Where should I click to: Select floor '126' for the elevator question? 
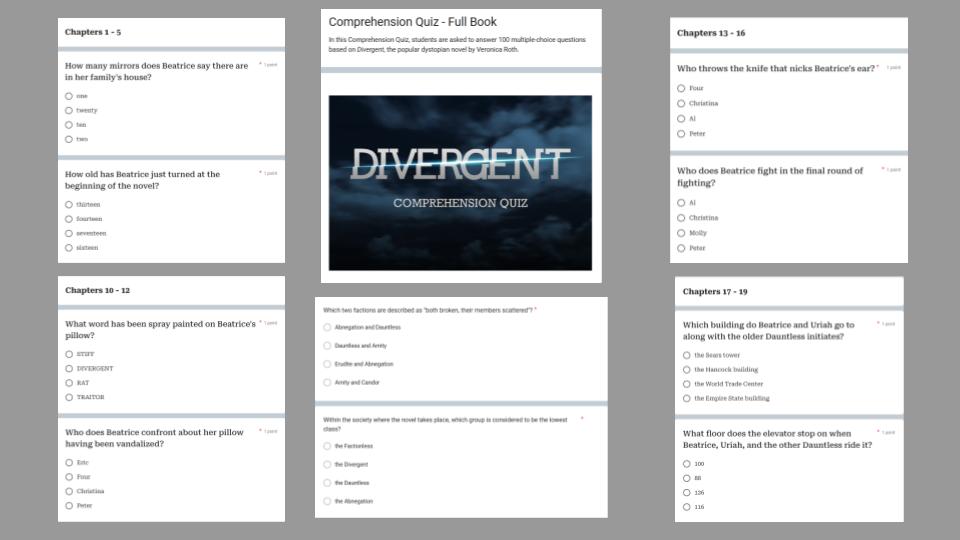point(687,493)
